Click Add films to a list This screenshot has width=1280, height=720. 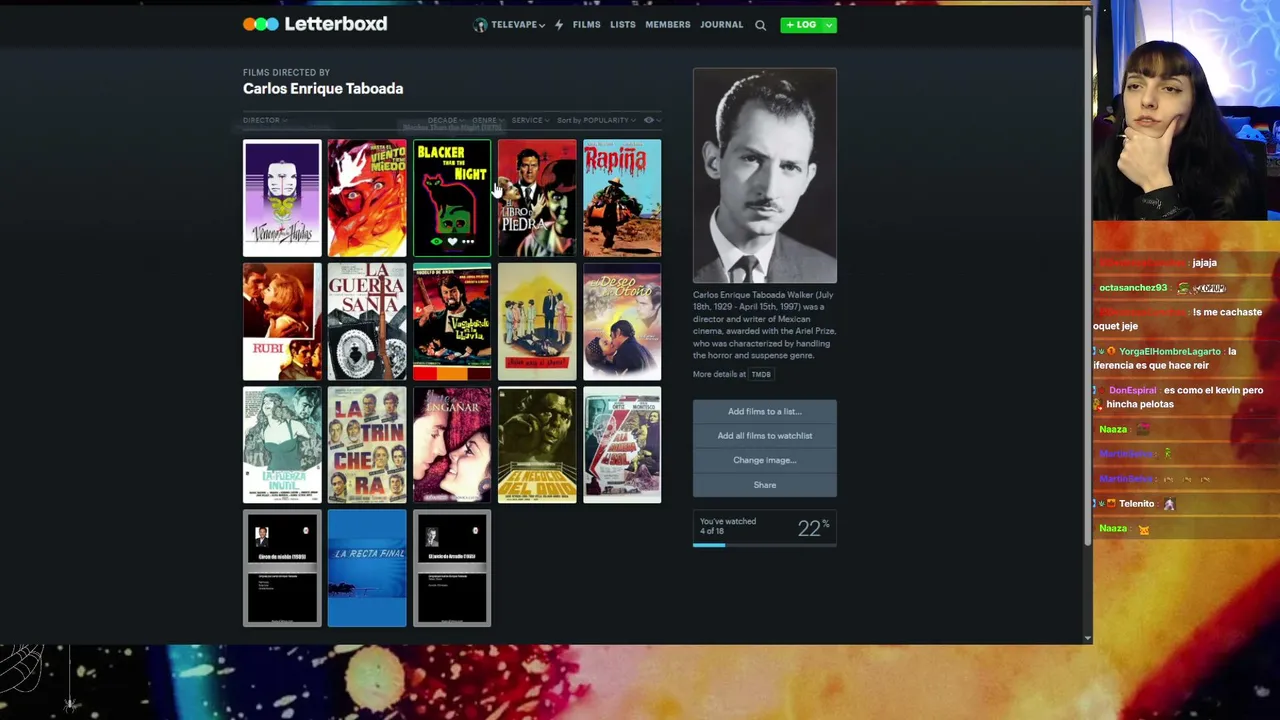click(765, 411)
